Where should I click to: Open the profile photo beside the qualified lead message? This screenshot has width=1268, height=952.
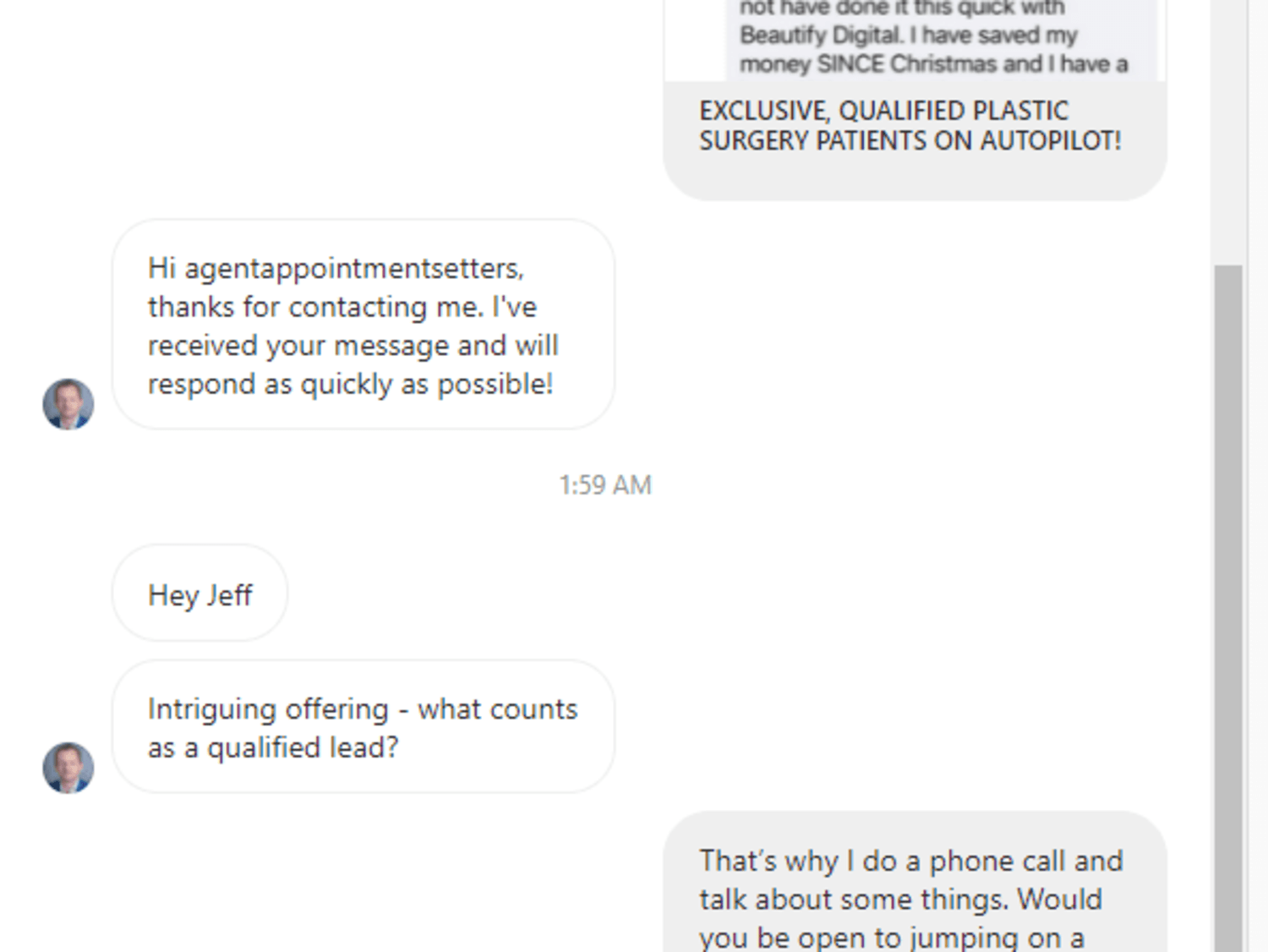[x=68, y=768]
